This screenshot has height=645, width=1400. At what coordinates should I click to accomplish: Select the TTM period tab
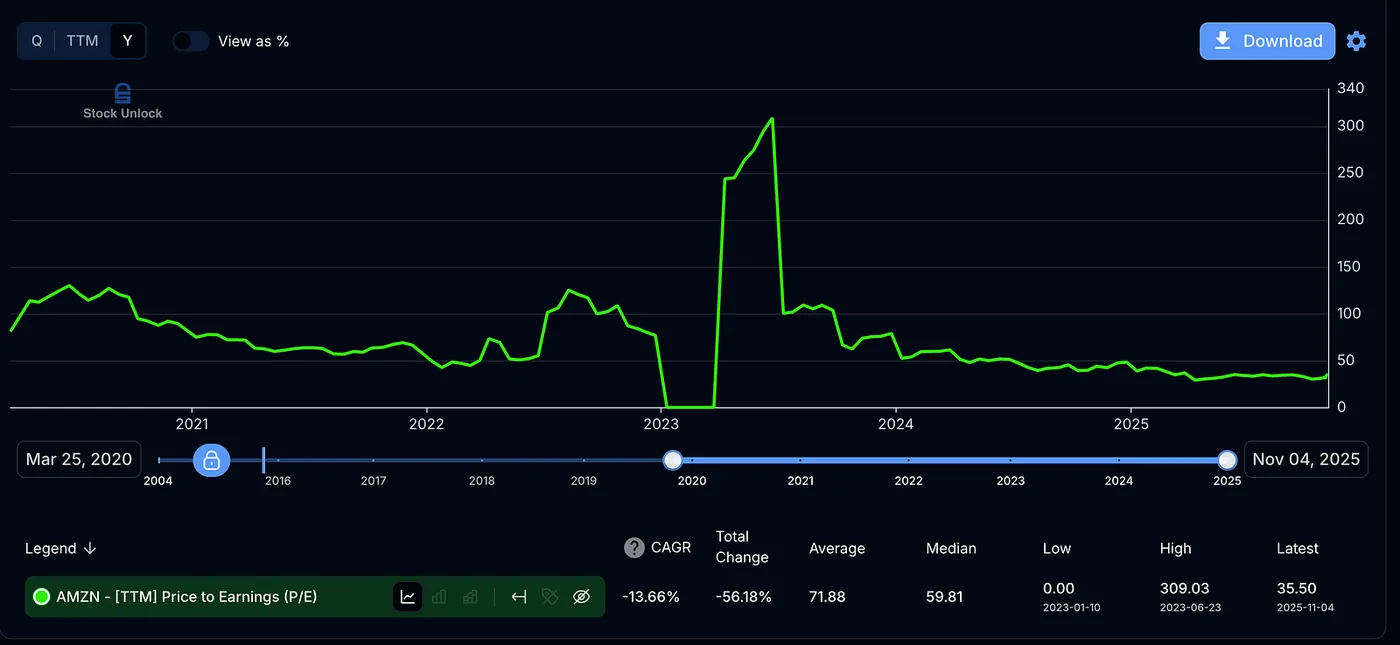pos(82,41)
